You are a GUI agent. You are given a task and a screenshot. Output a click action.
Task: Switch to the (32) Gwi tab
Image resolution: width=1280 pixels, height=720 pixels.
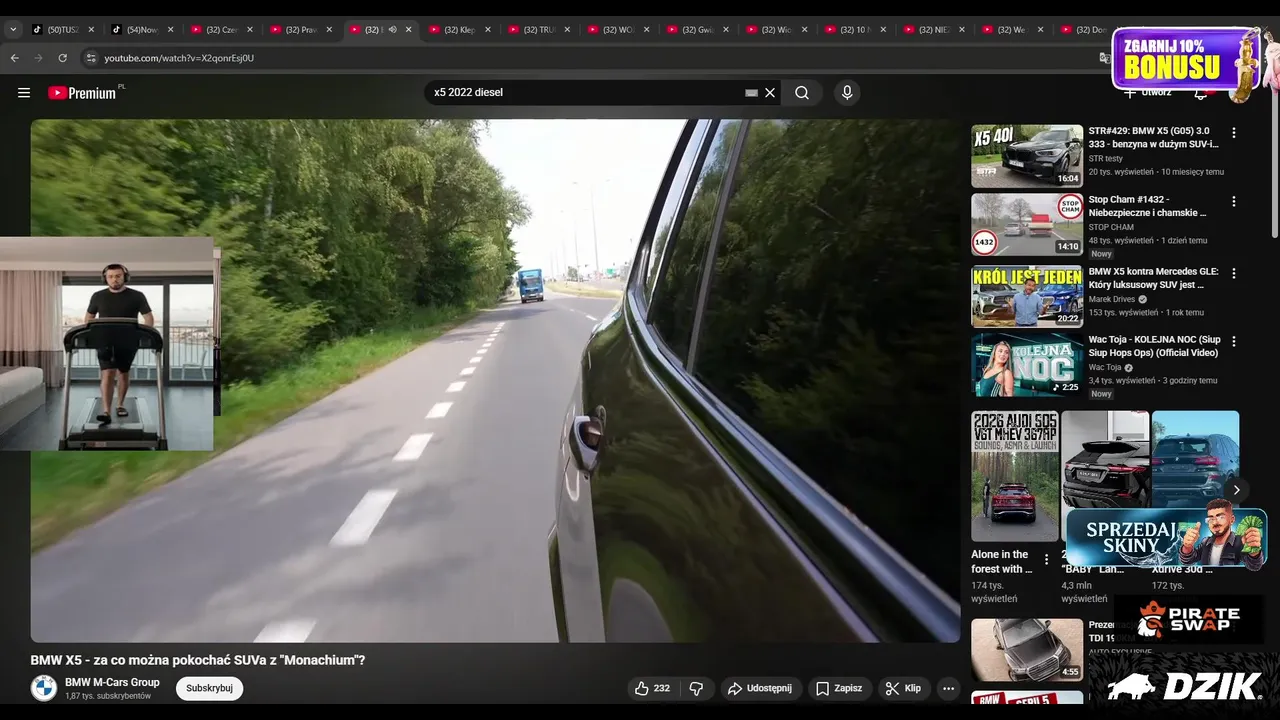[697, 30]
